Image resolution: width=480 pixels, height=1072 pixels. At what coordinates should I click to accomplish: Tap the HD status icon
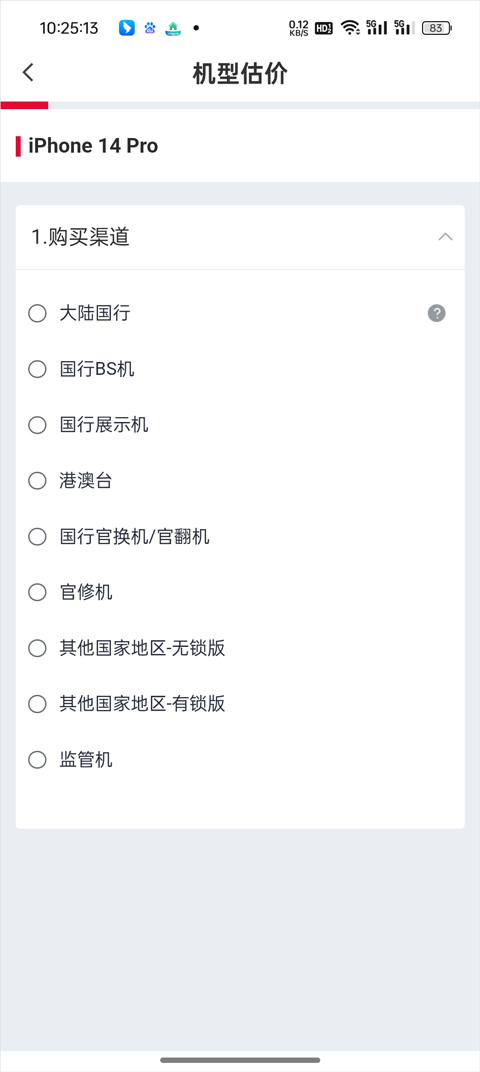[324, 28]
